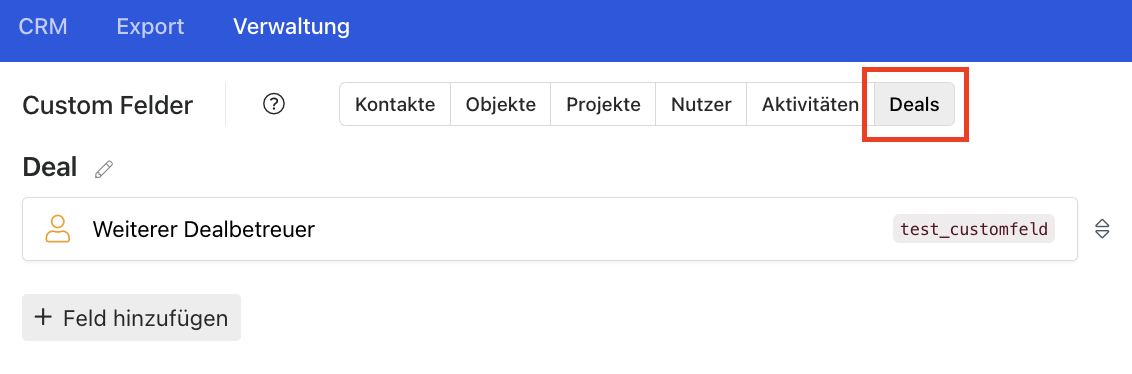Switch to the Objekte tab
This screenshot has height=374, width=1132.
click(x=500, y=105)
